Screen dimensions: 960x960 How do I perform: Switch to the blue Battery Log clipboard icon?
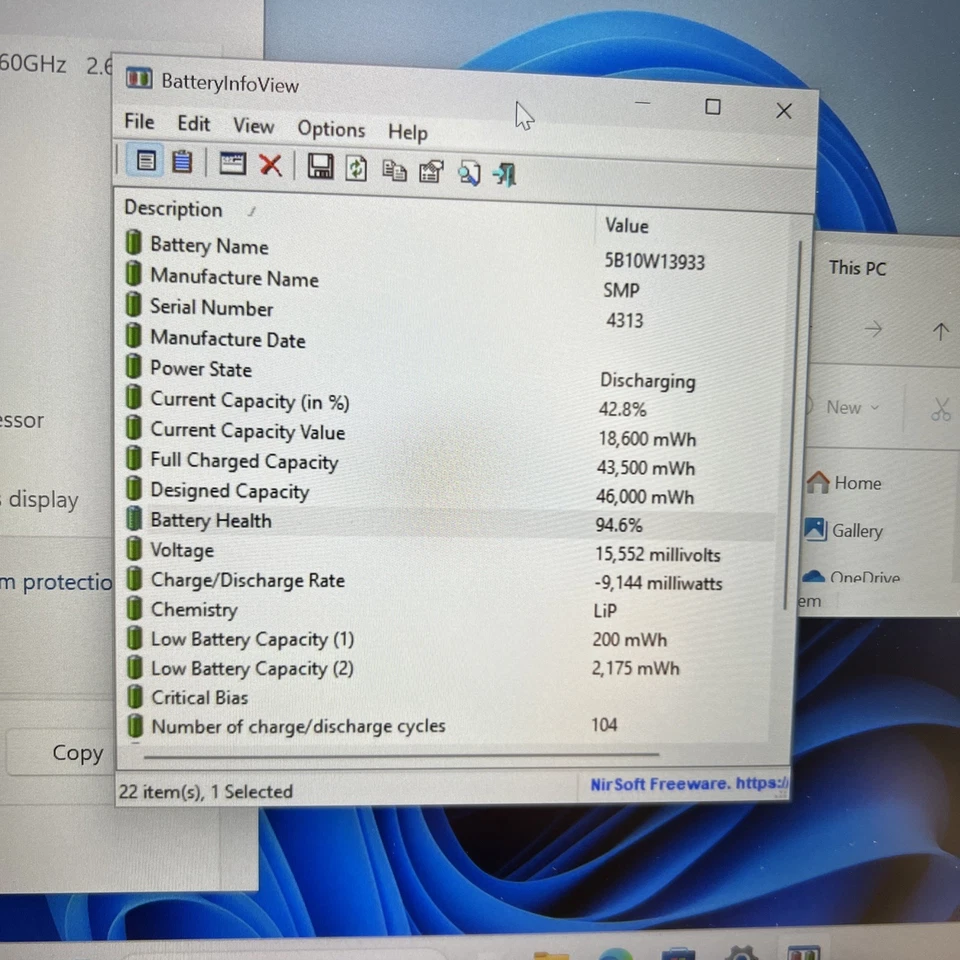(182, 162)
